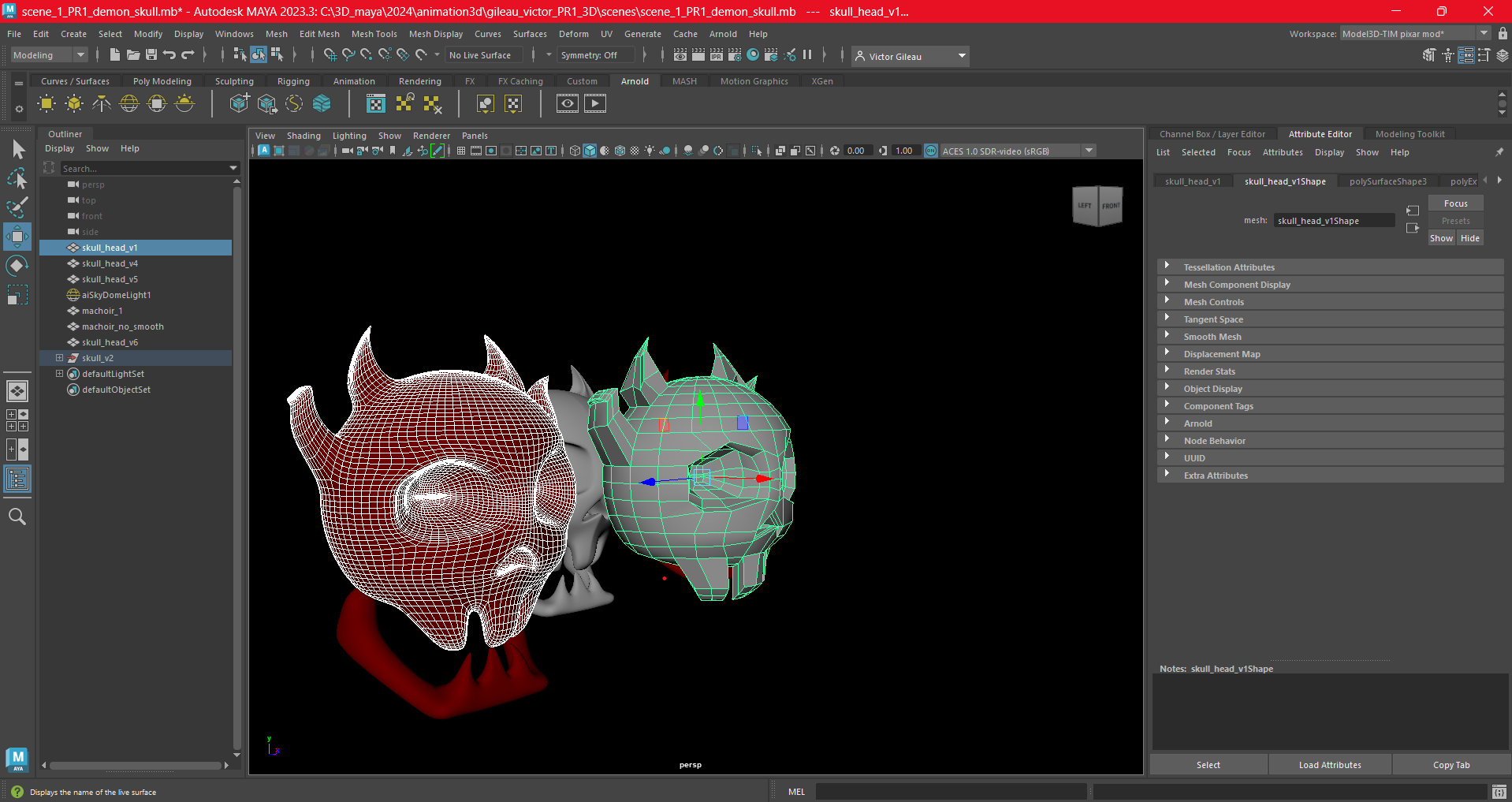
Task: Choose the Rotate tool in toolbox
Action: point(17,266)
